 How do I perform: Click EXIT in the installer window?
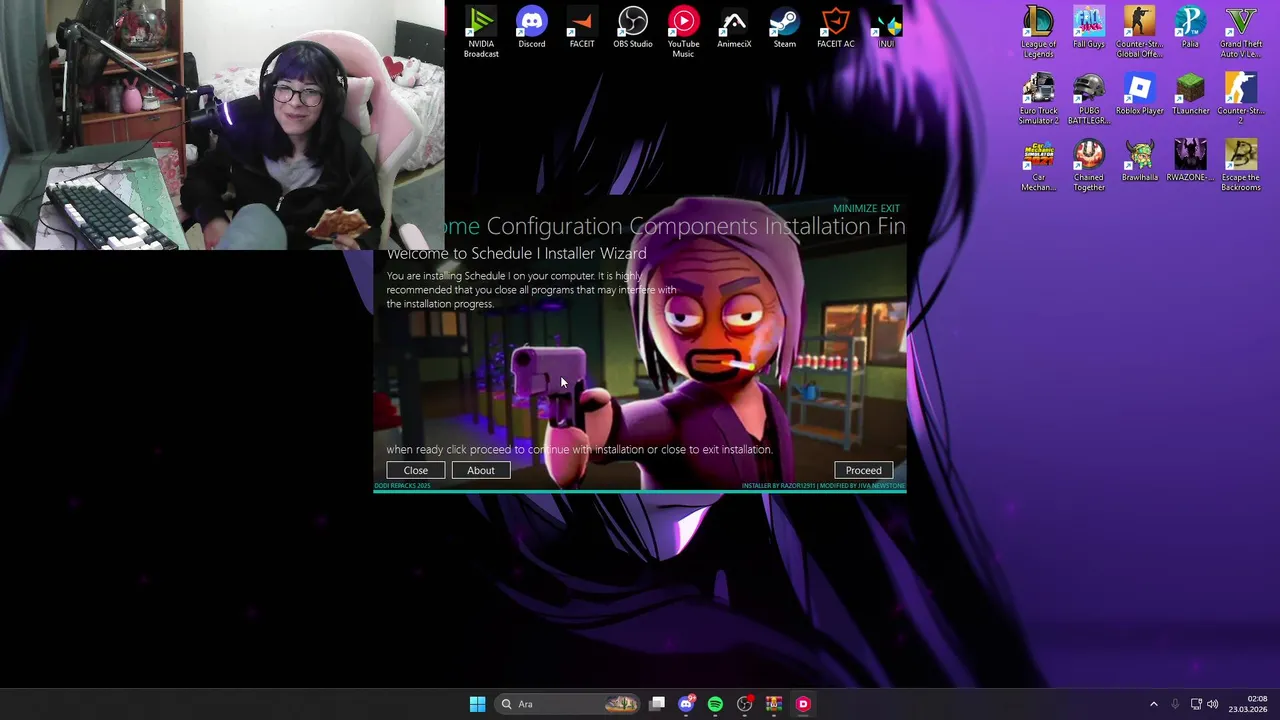point(890,208)
